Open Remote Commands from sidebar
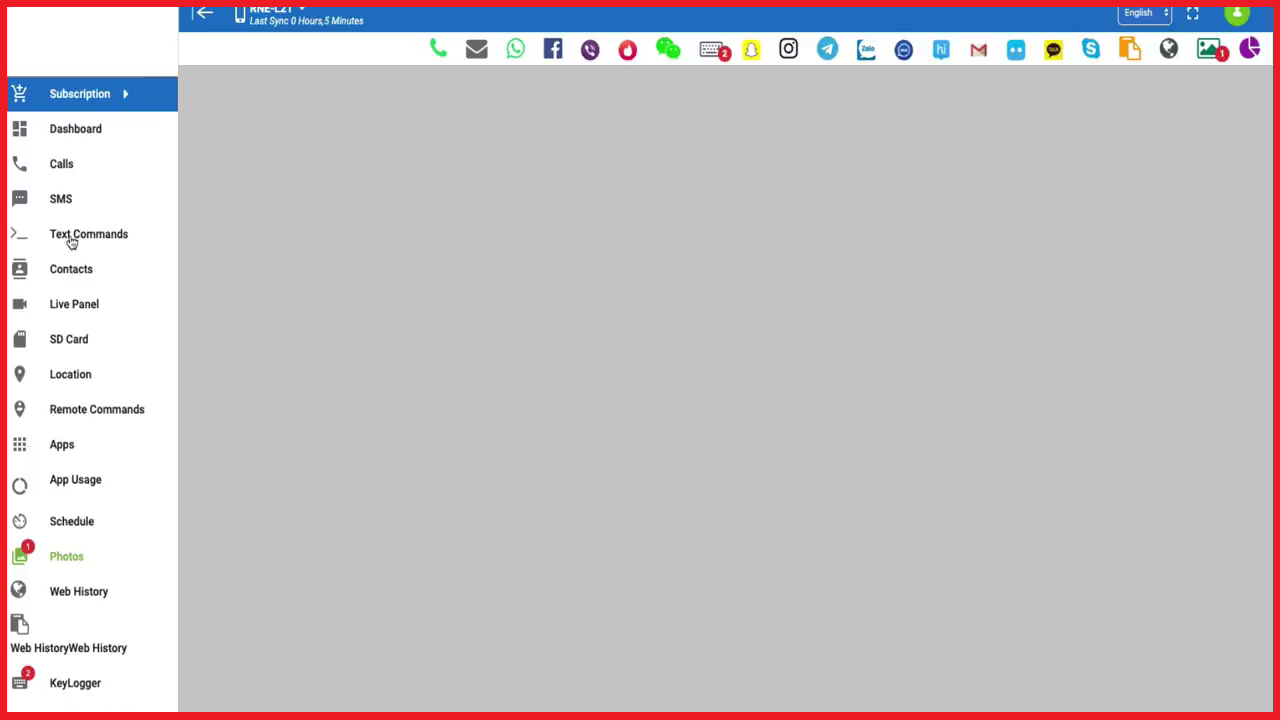Image resolution: width=1280 pixels, height=720 pixels. pos(97,409)
